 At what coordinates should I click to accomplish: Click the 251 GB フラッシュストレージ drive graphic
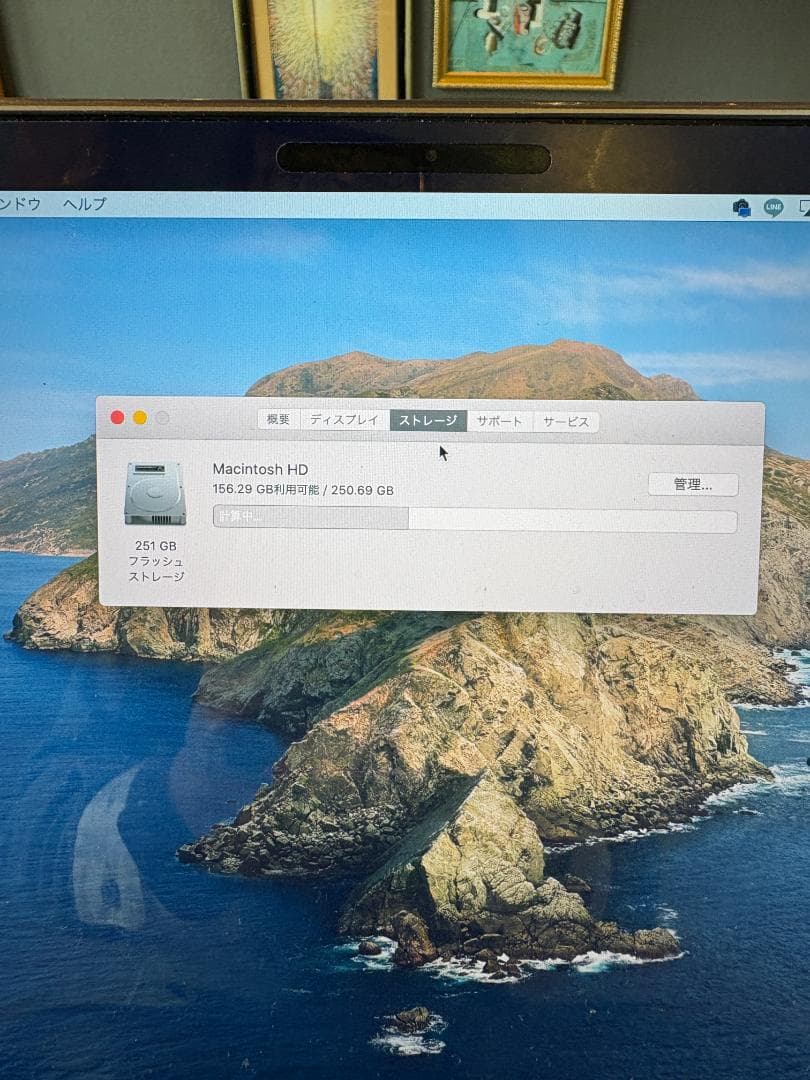point(153,495)
